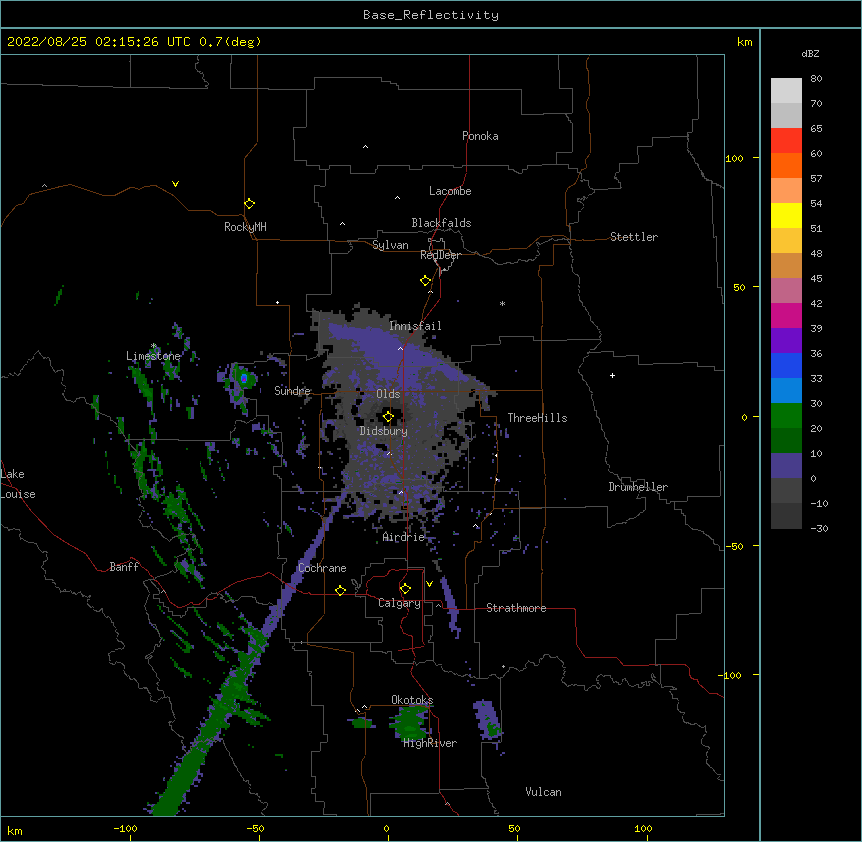Click the Base_Reflectivity title text

[x=431, y=15]
